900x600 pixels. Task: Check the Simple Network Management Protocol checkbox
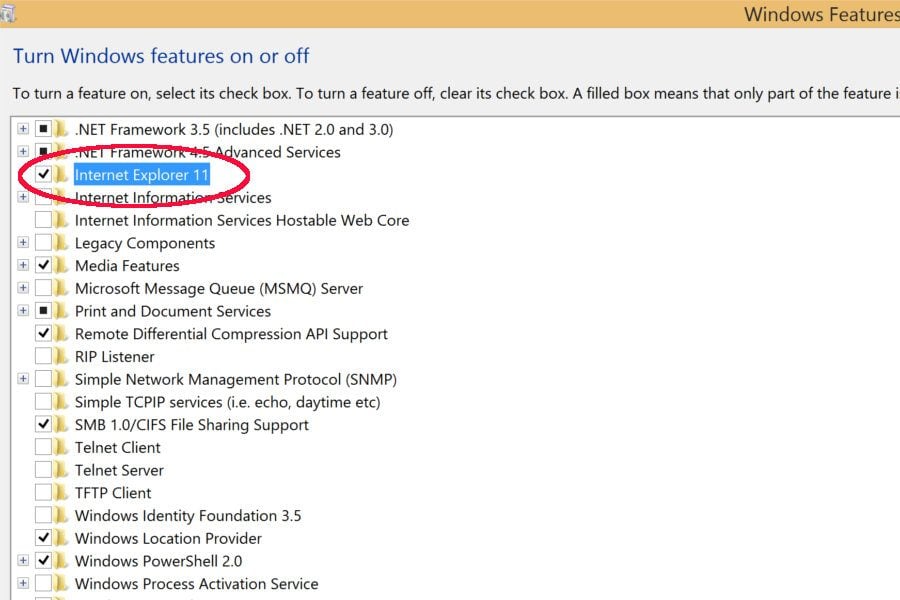(44, 378)
